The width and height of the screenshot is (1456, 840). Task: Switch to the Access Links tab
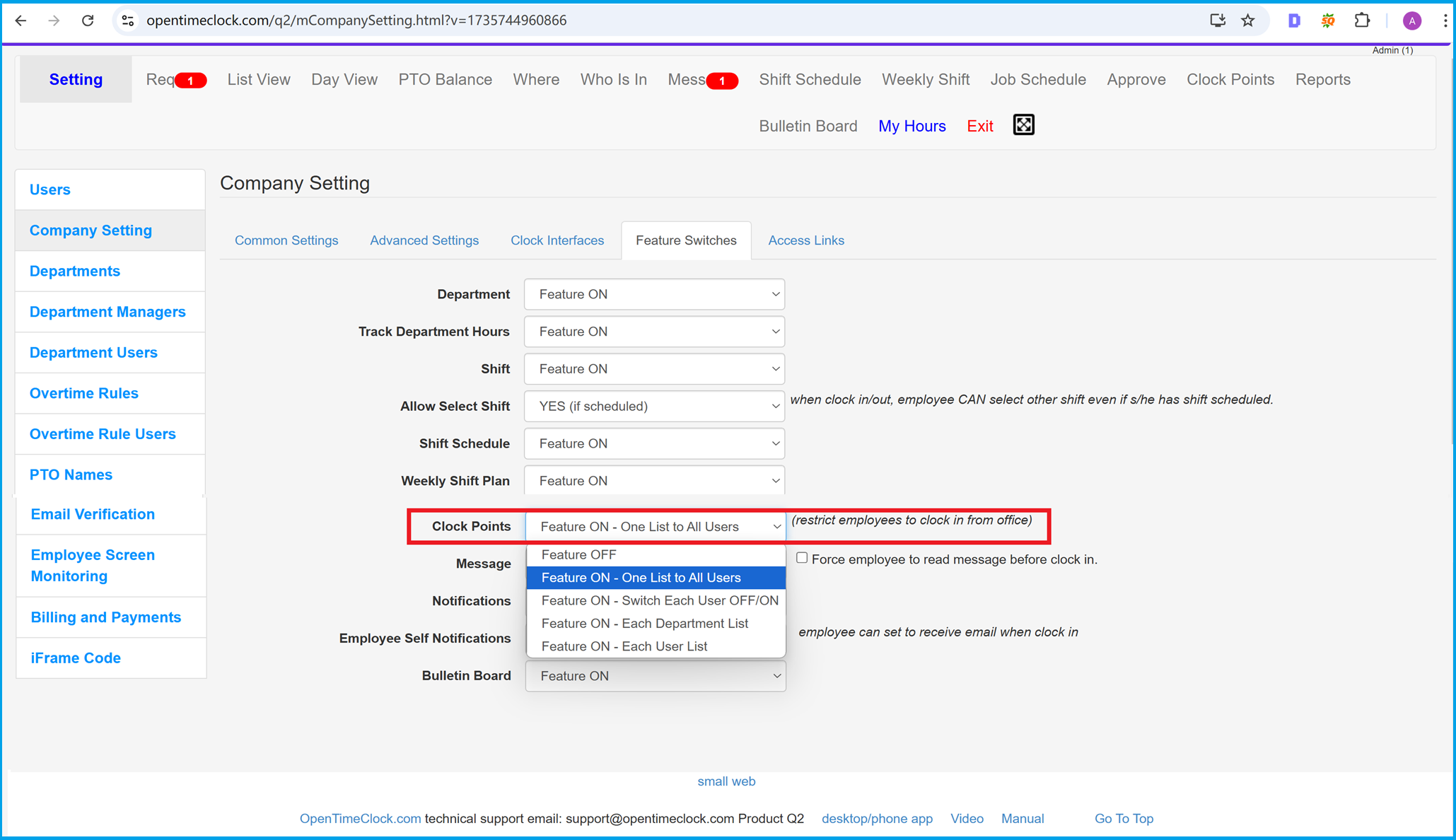point(806,240)
